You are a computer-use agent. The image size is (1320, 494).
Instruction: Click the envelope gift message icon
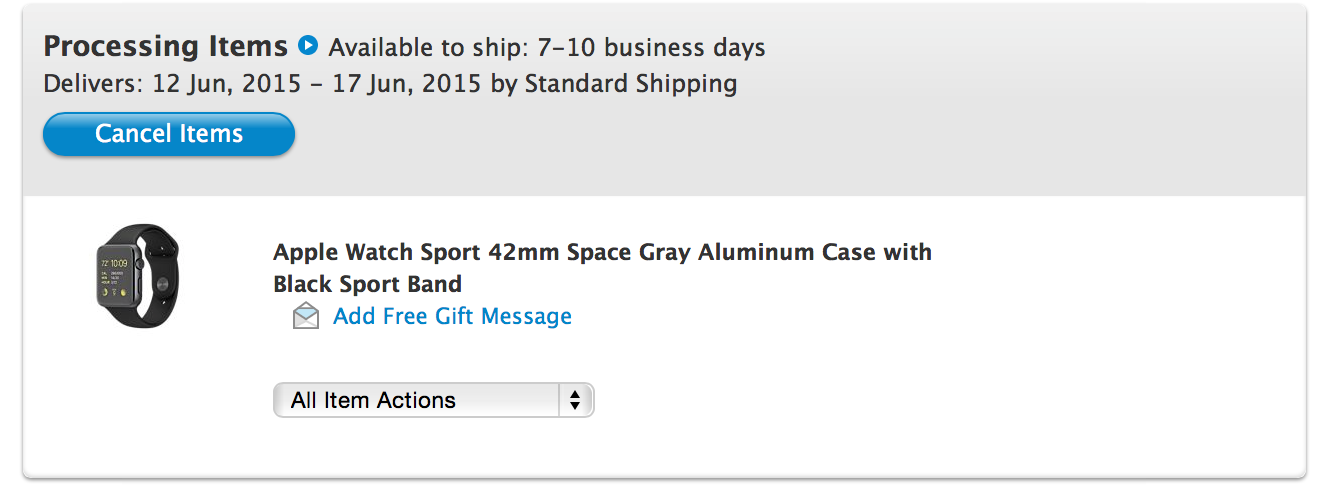[306, 317]
